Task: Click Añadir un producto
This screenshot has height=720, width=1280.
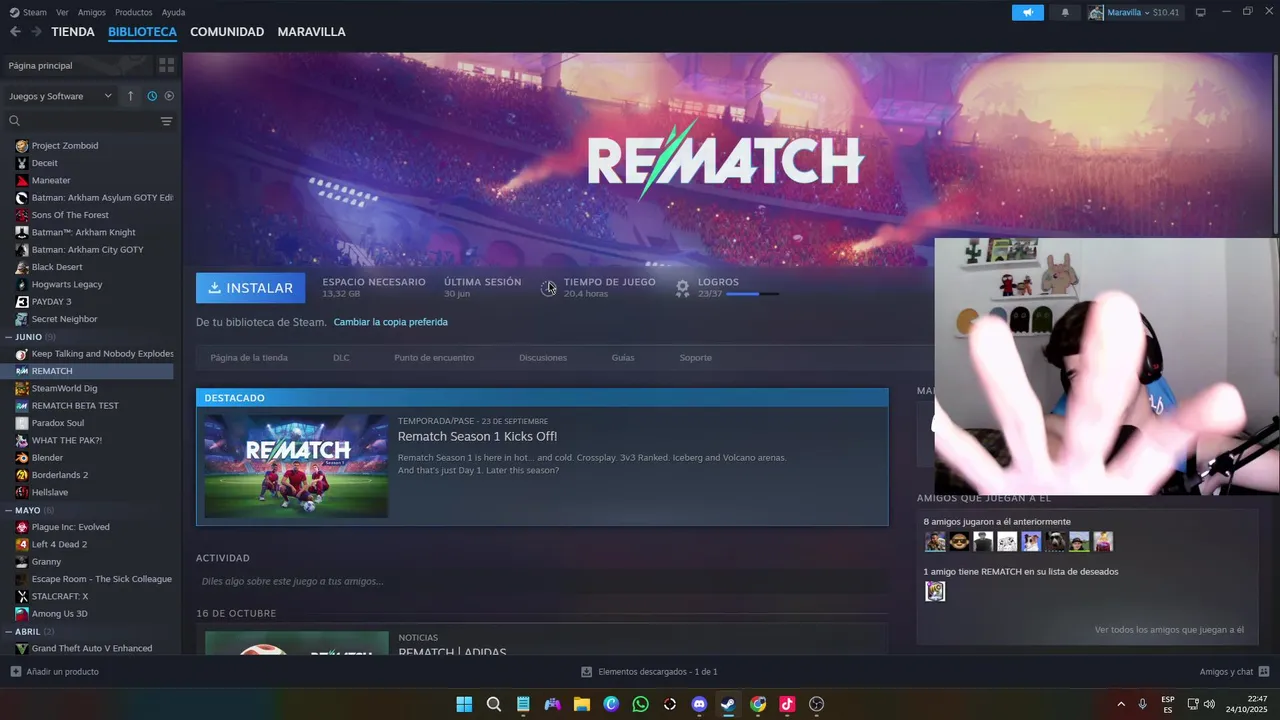Action: [x=55, y=672]
